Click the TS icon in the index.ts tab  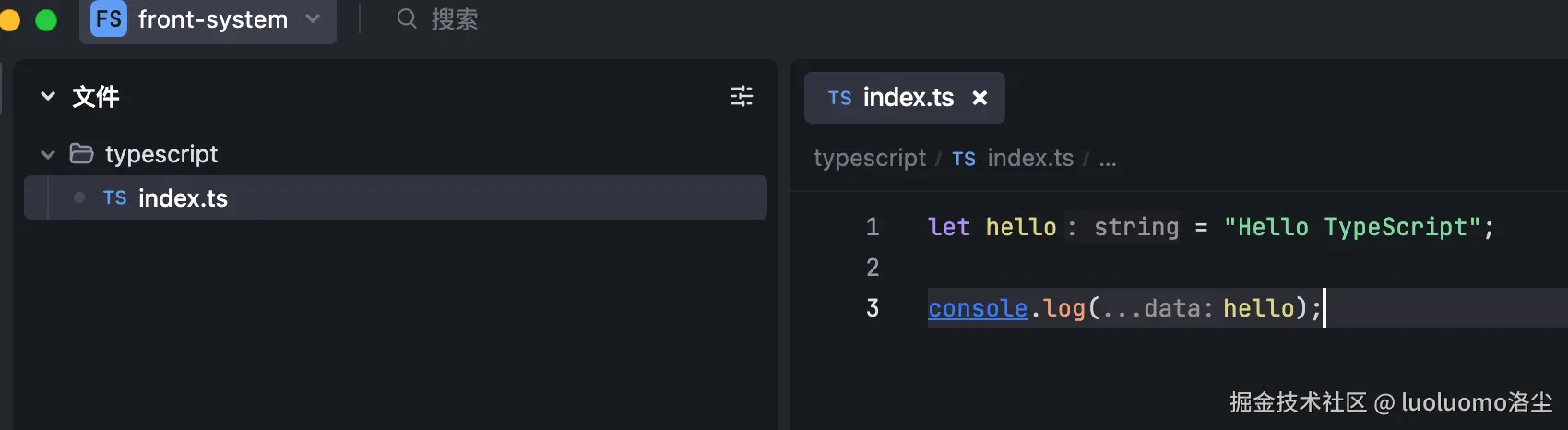839,98
